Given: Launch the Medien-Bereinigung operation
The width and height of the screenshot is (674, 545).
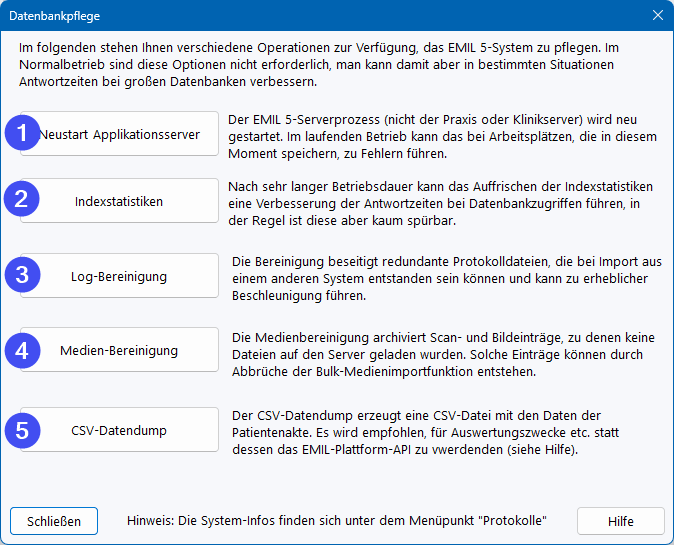Looking at the screenshot, I should pyautogui.click(x=119, y=351).
